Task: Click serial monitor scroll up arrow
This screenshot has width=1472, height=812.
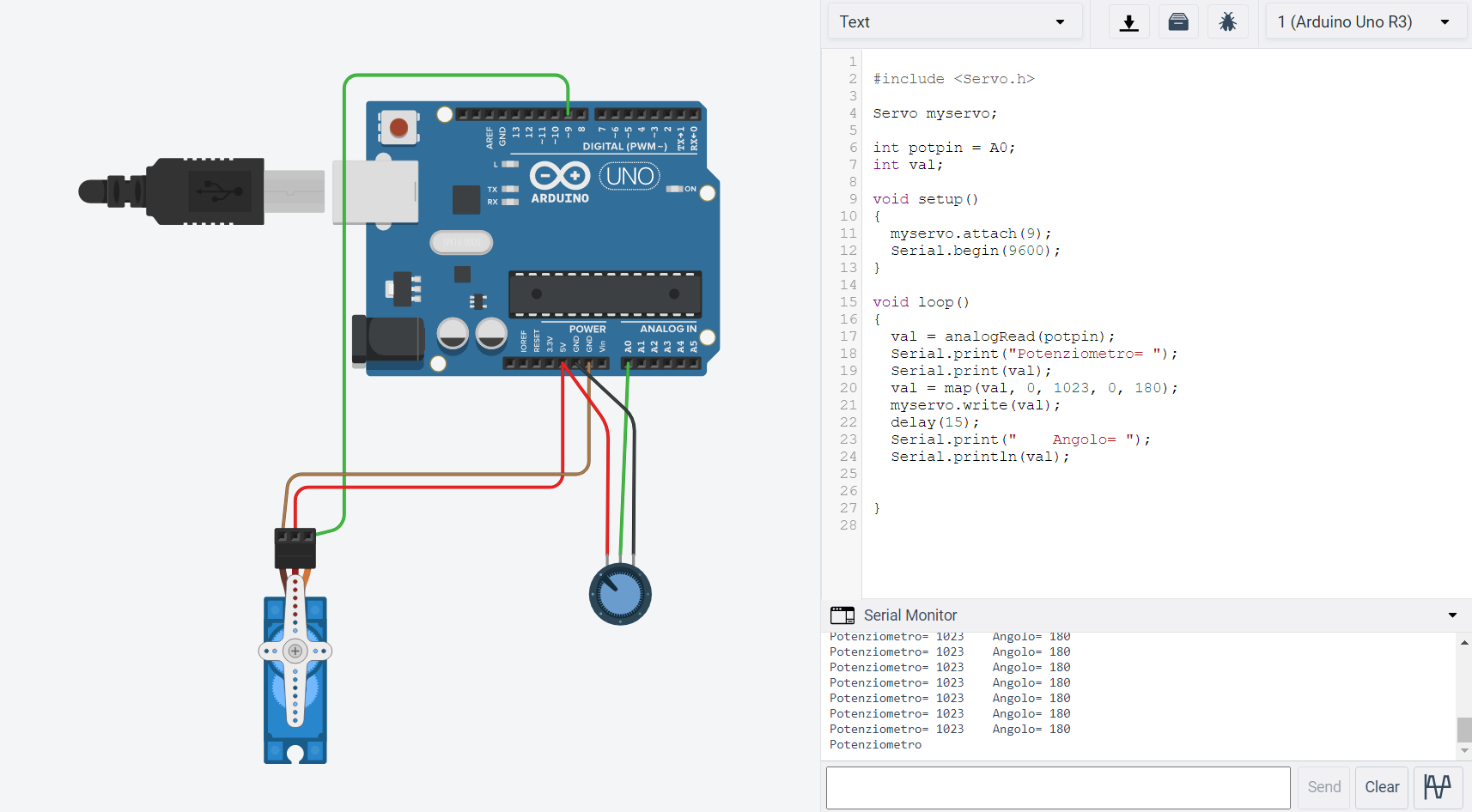Action: (x=1464, y=642)
